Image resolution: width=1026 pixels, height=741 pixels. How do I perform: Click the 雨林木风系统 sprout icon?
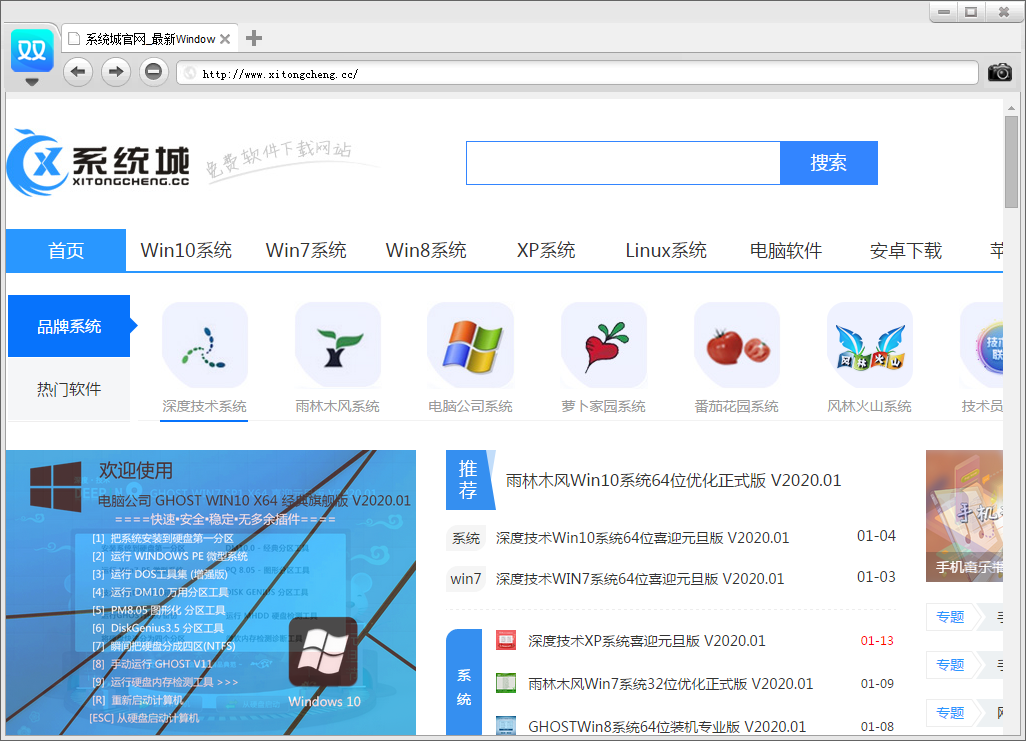338,345
